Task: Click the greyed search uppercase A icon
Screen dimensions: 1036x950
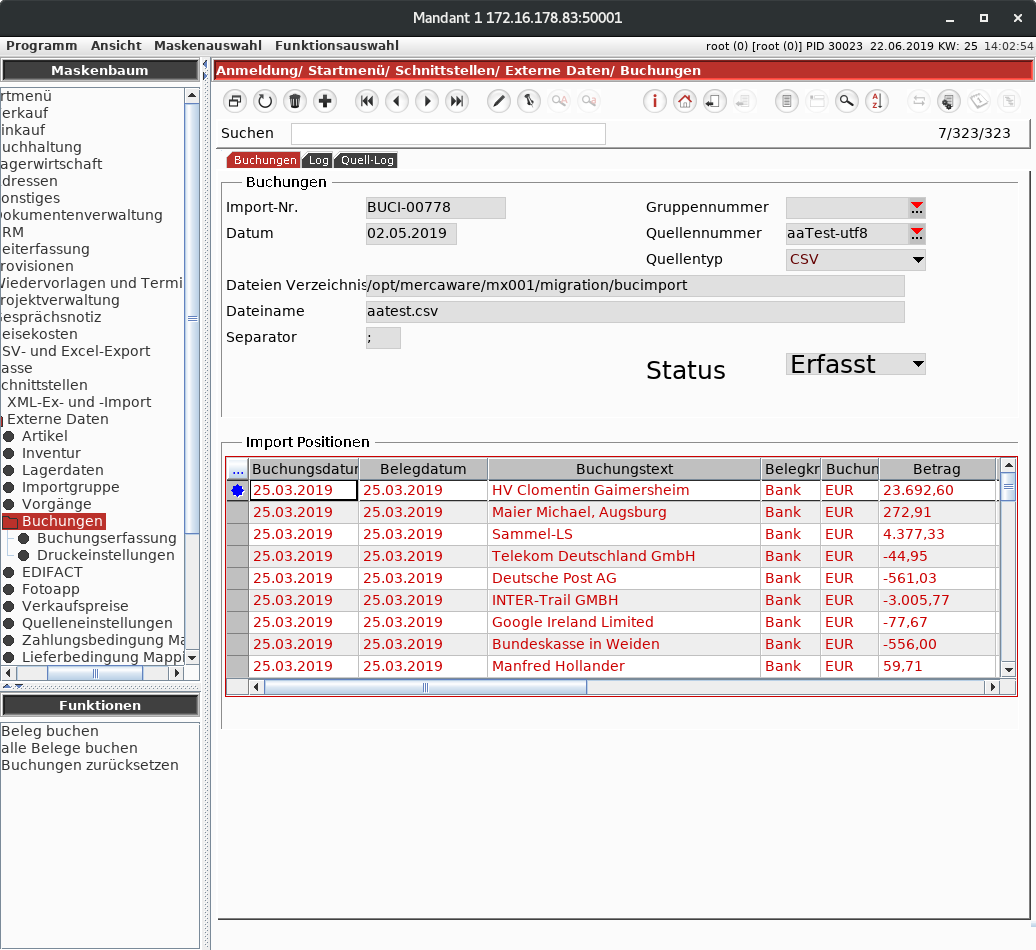Action: click(x=559, y=101)
